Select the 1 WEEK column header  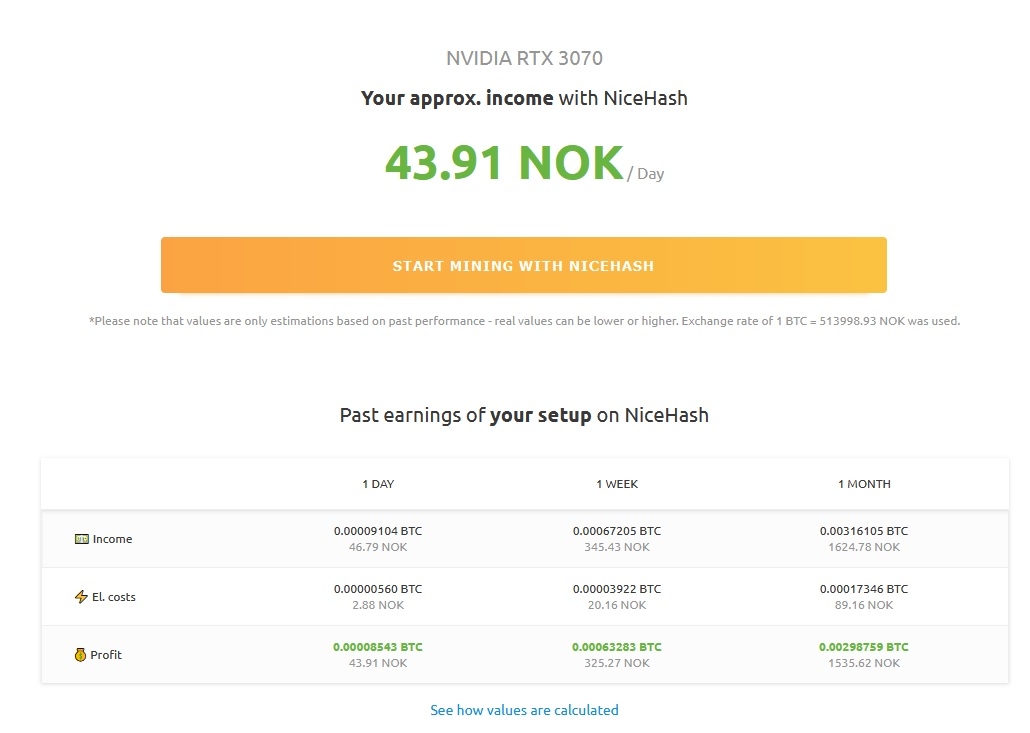pyautogui.click(x=617, y=484)
